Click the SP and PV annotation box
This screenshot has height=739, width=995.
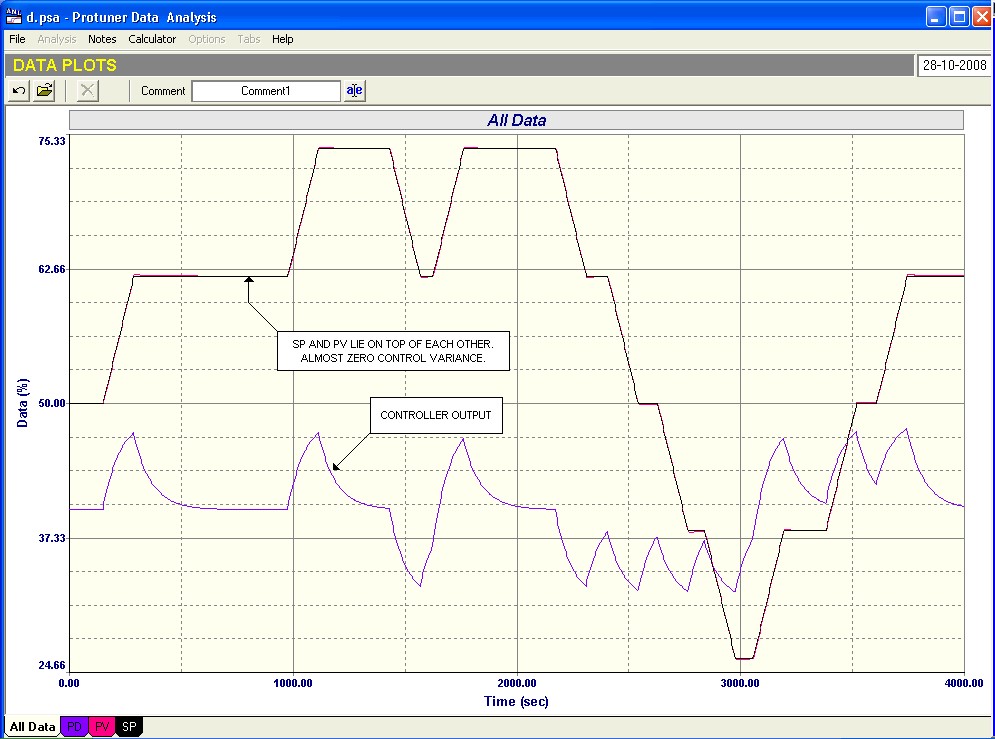point(392,351)
